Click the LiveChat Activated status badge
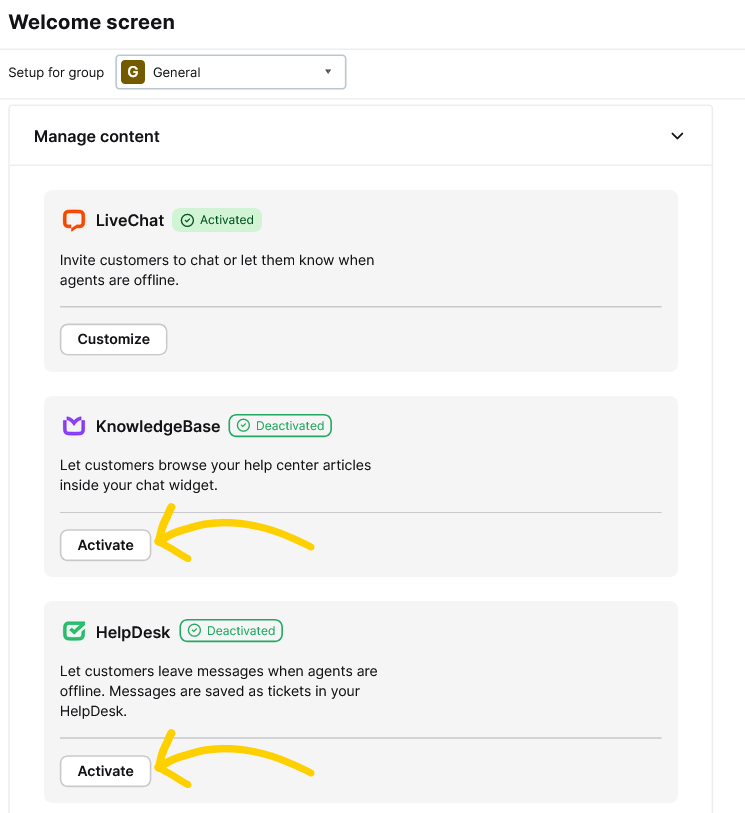 [x=217, y=220]
